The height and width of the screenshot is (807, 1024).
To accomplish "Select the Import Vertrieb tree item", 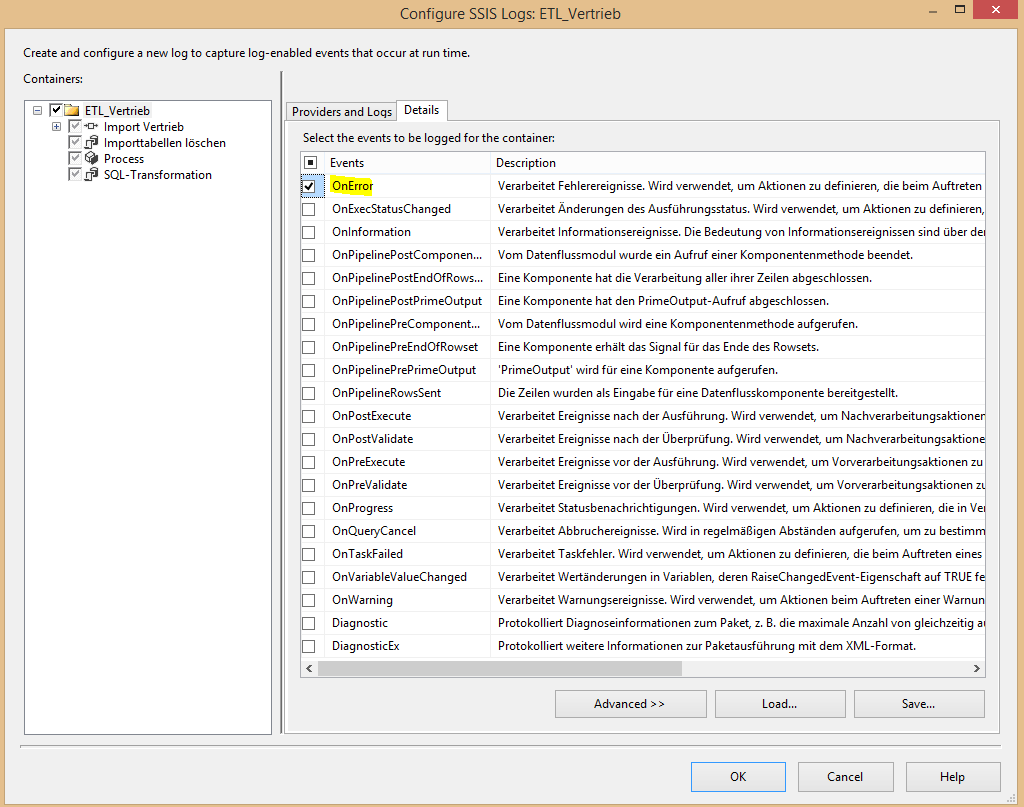I will pyautogui.click(x=144, y=127).
